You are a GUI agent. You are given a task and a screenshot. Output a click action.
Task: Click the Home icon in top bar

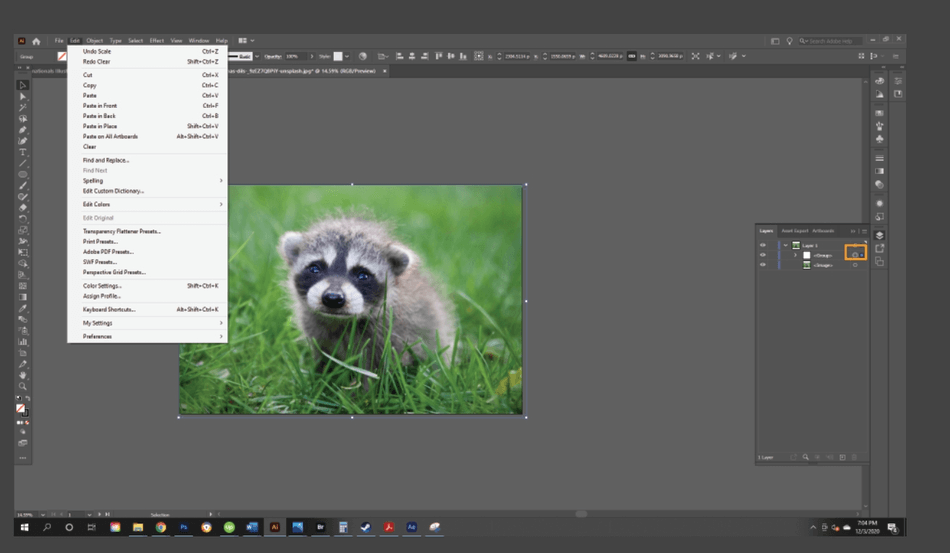pyautogui.click(x=36, y=41)
